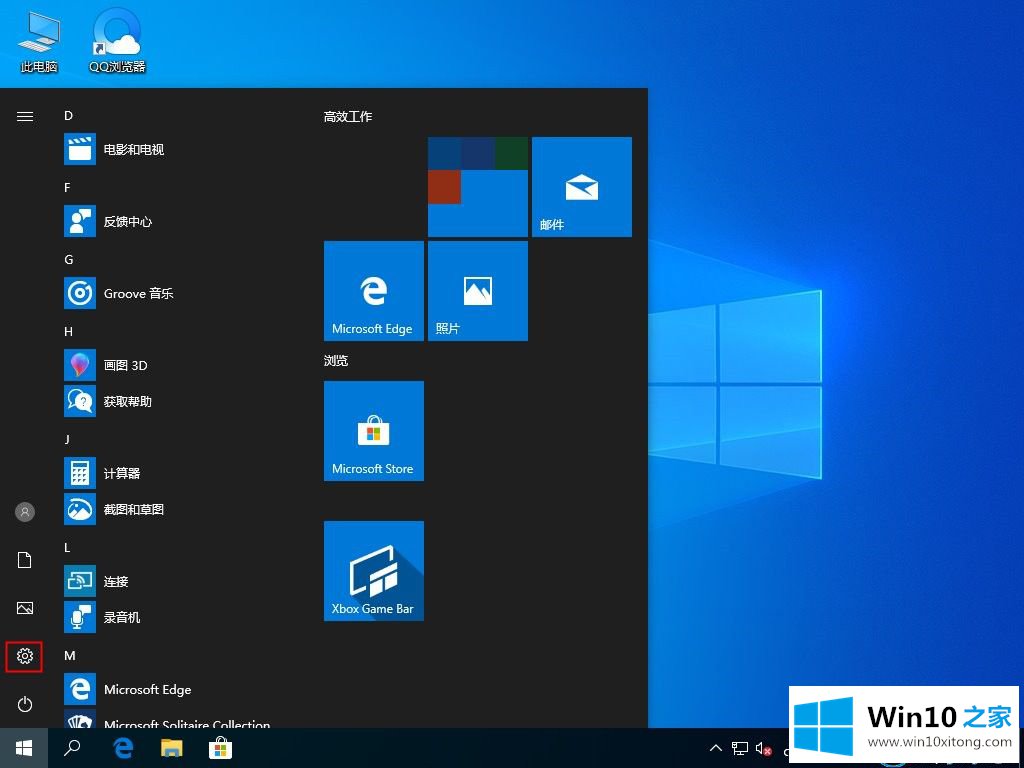Expand the Start hamburger menu
This screenshot has height=768, width=1024.
click(x=24, y=116)
